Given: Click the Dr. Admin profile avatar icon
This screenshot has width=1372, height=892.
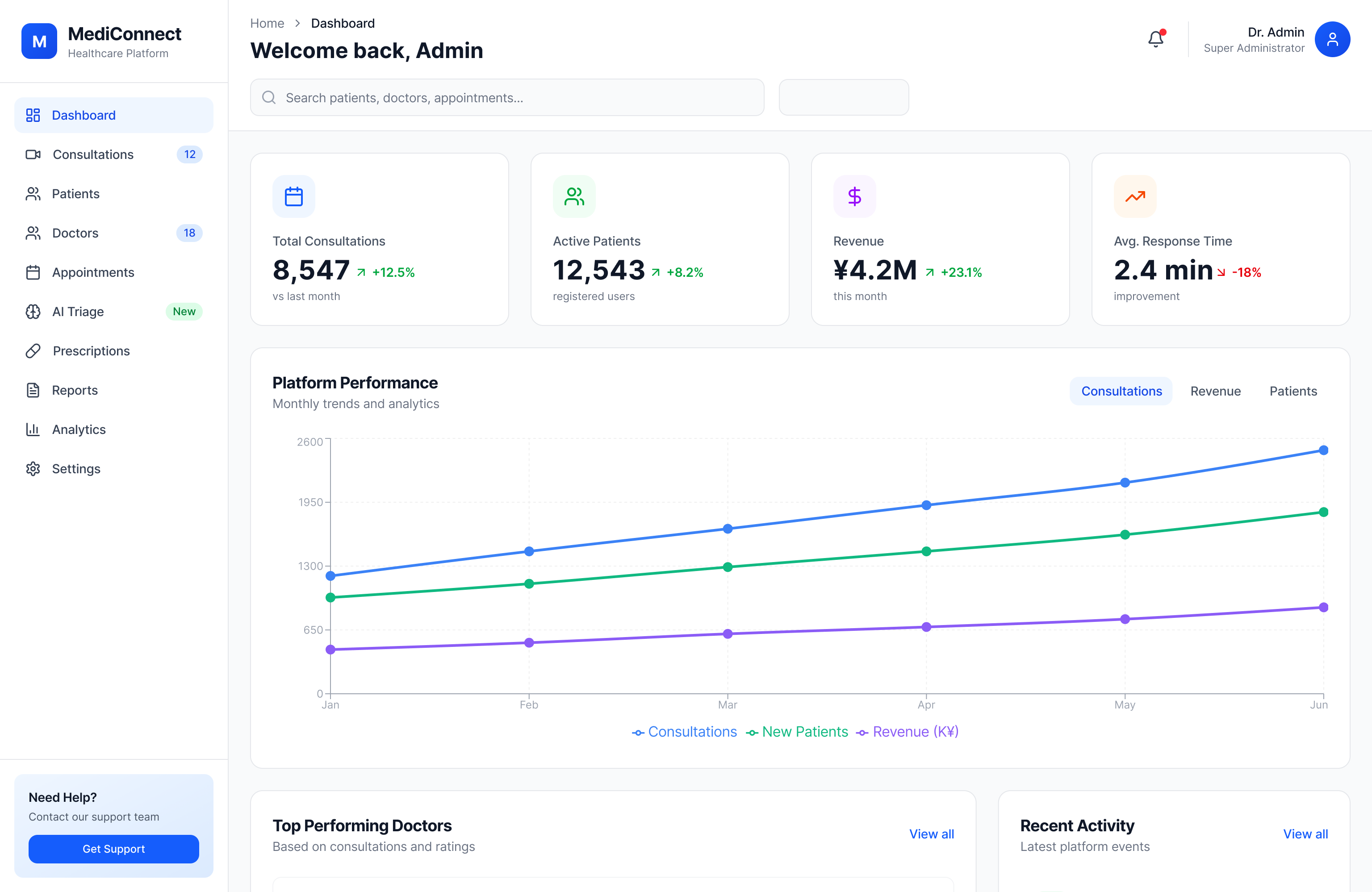Looking at the screenshot, I should pyautogui.click(x=1332, y=38).
